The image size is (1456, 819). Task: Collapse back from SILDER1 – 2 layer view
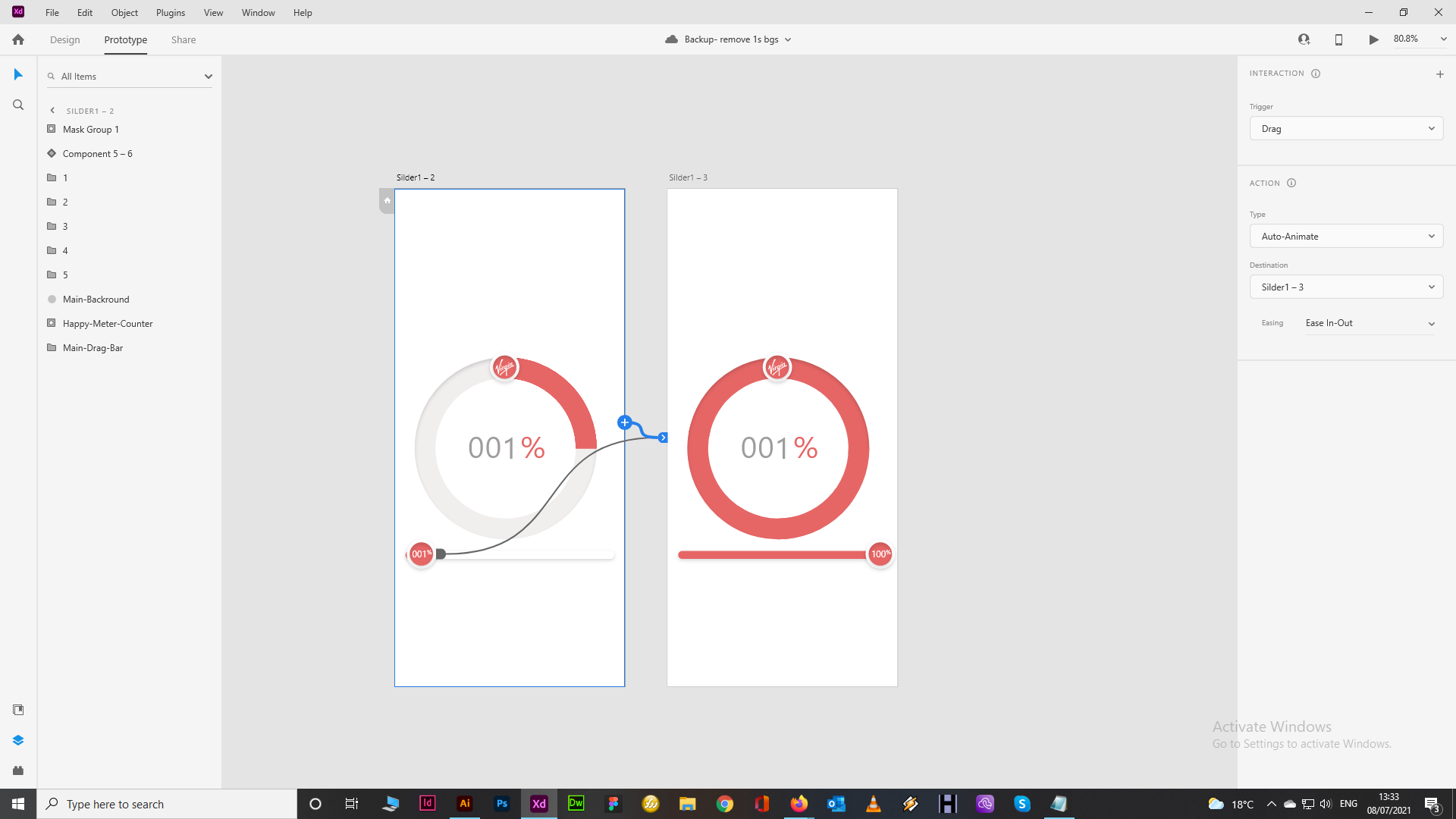point(52,110)
